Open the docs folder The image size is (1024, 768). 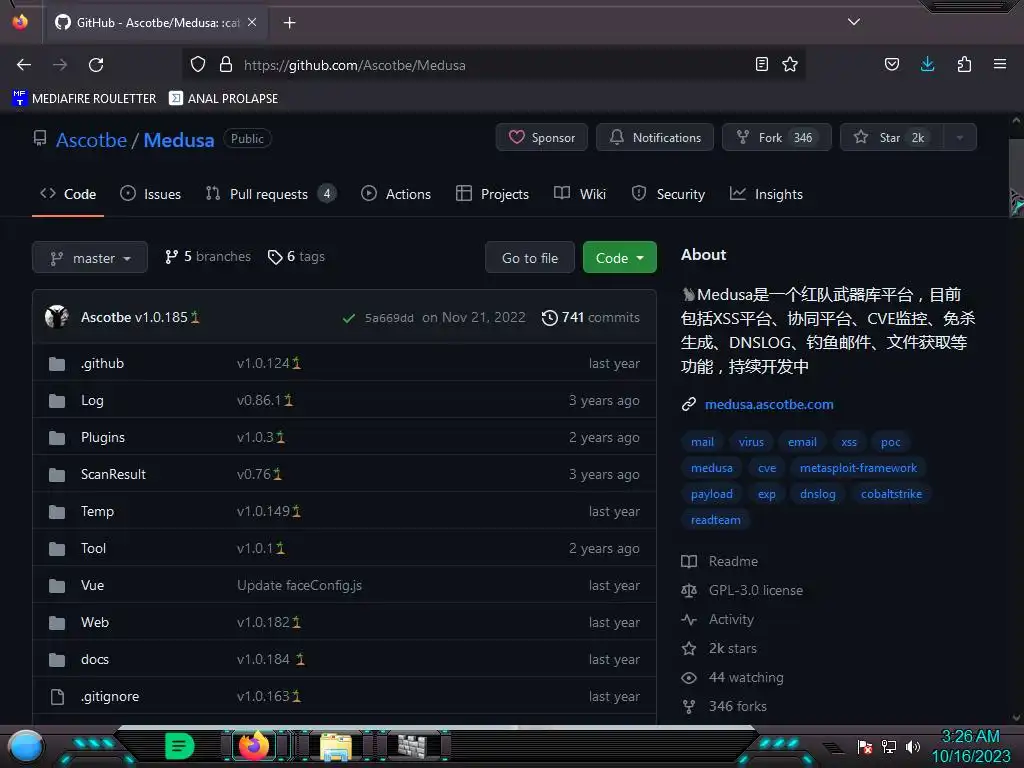pos(95,660)
